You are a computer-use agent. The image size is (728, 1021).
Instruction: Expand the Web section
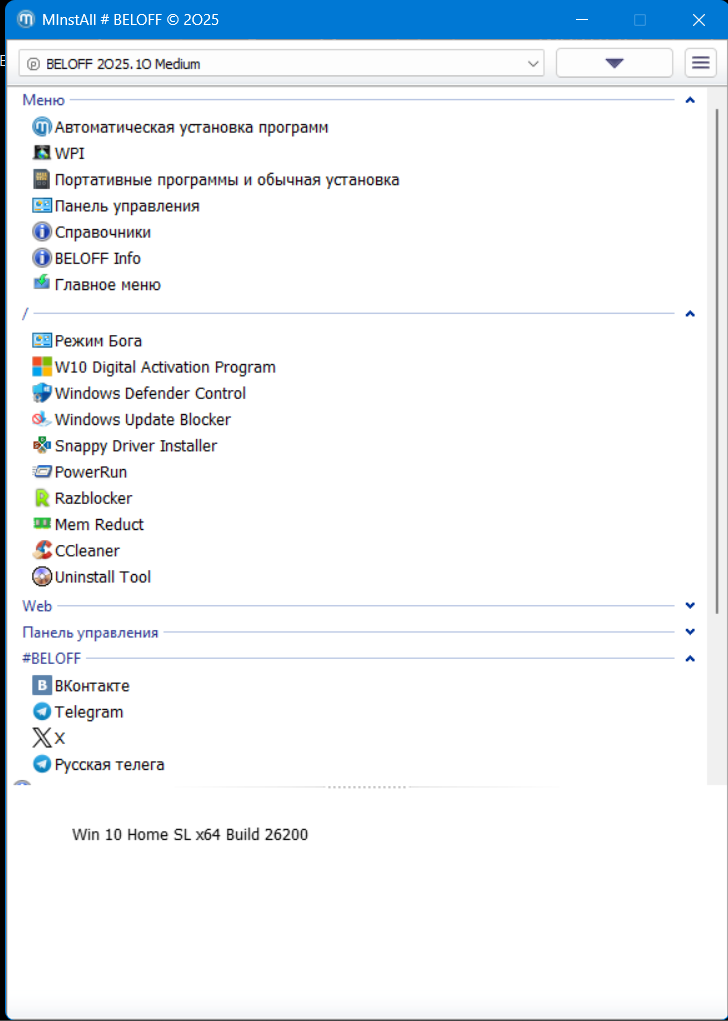[x=690, y=606]
